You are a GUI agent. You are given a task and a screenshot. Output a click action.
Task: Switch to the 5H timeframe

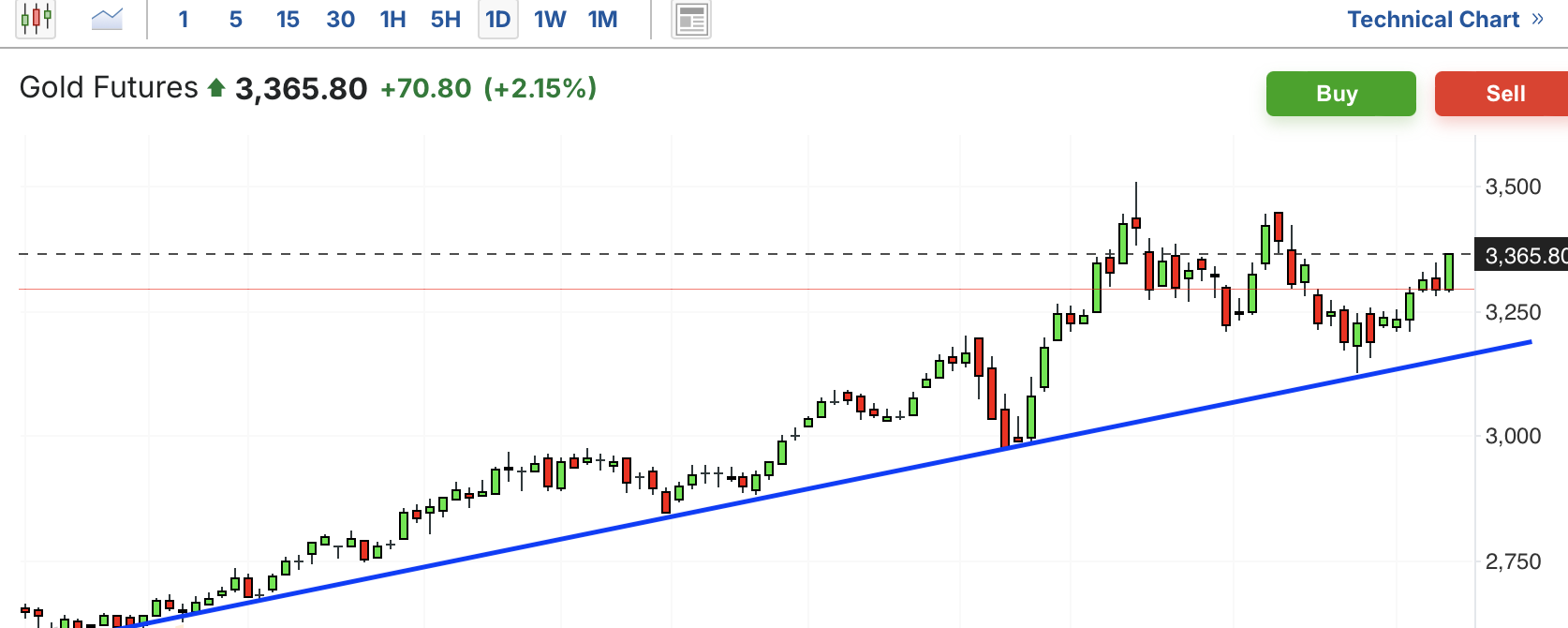(x=446, y=19)
